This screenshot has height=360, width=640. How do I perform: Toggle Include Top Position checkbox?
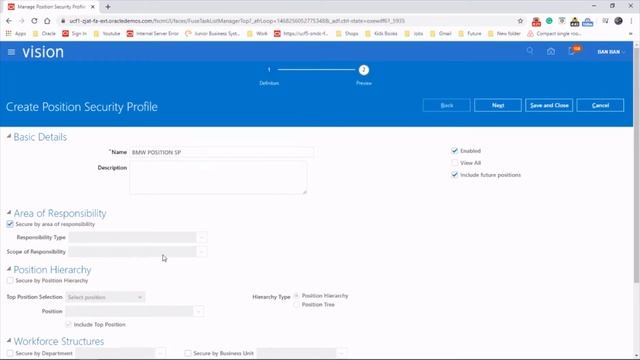tap(68, 324)
